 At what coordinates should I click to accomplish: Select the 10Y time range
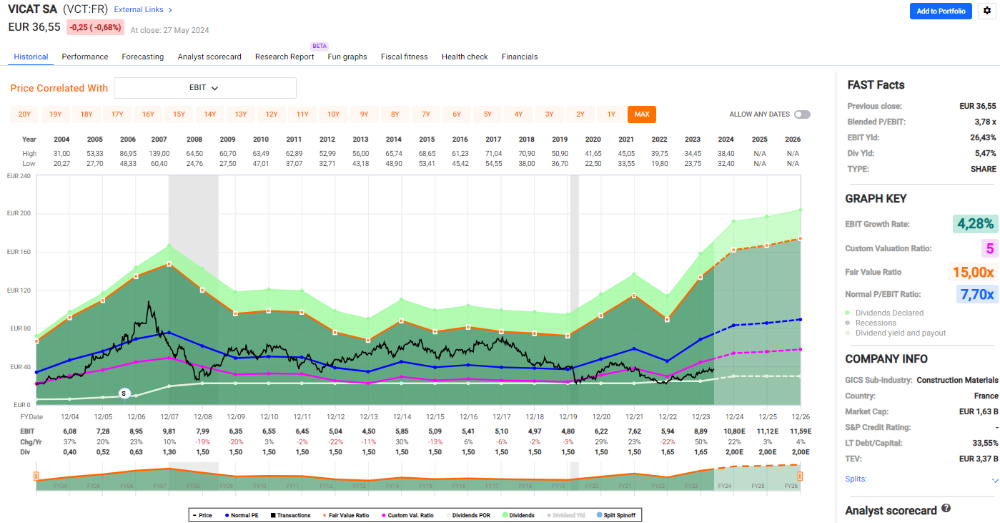click(x=333, y=114)
